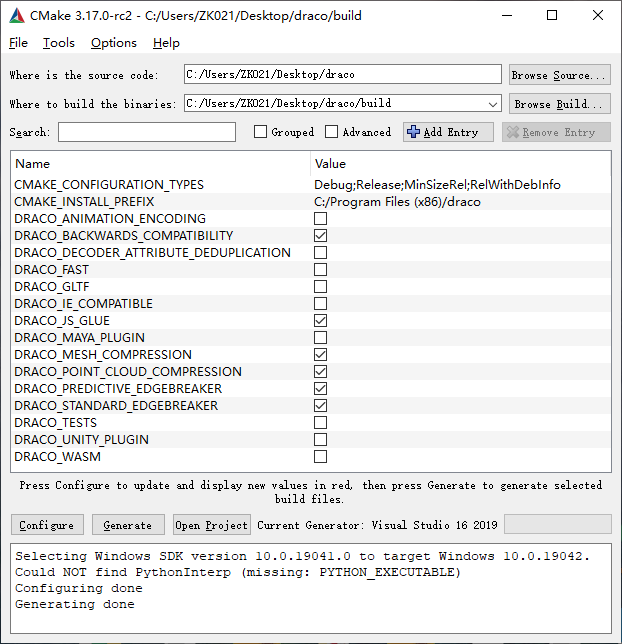Click the Configure button

pyautogui.click(x=47, y=524)
